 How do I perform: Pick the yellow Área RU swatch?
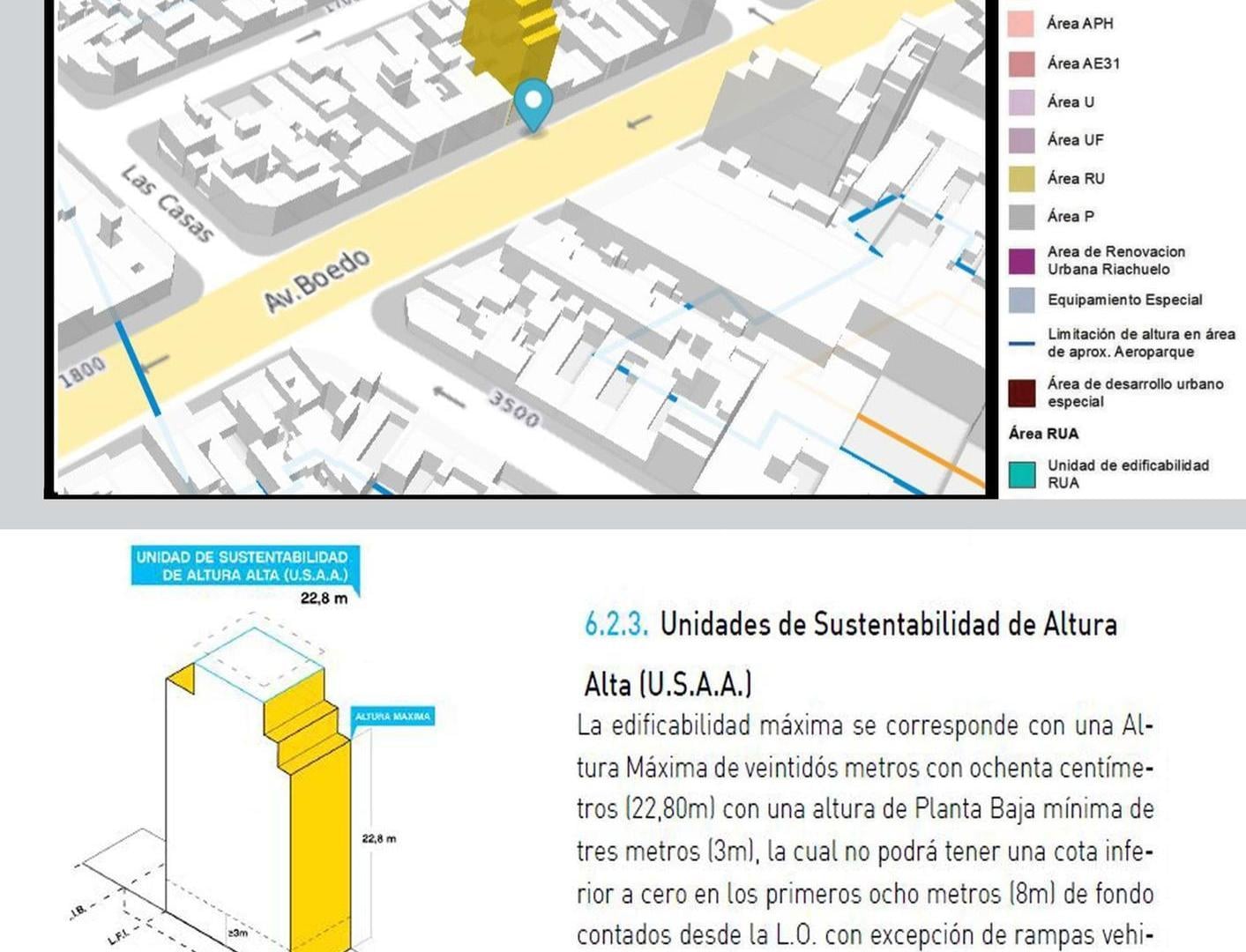tap(1020, 179)
